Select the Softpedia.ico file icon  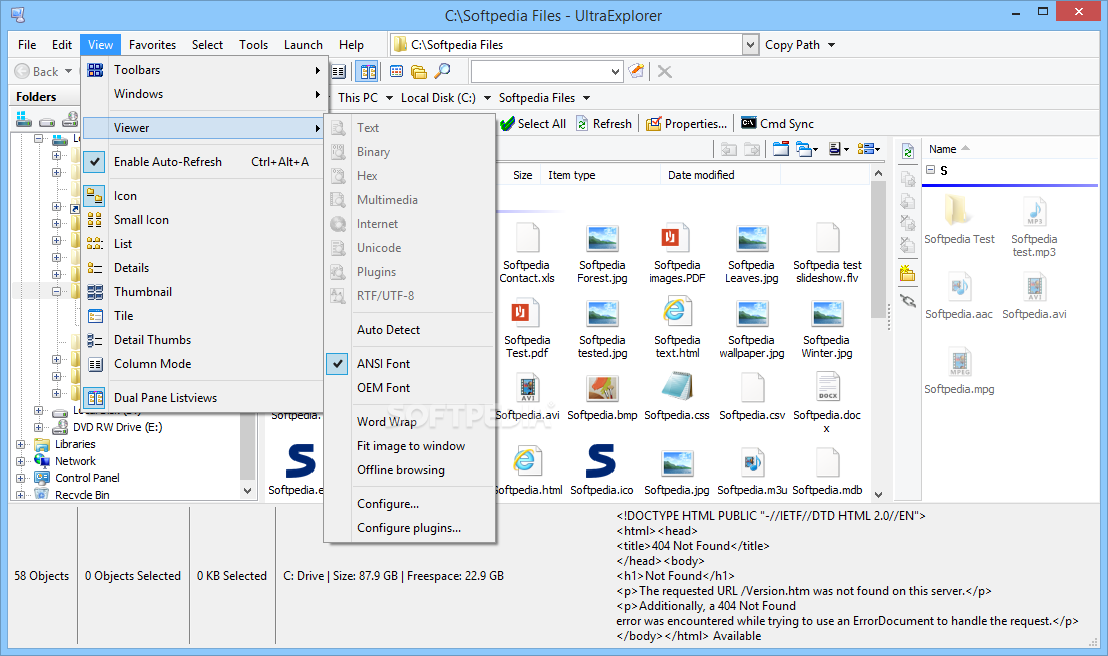point(601,461)
